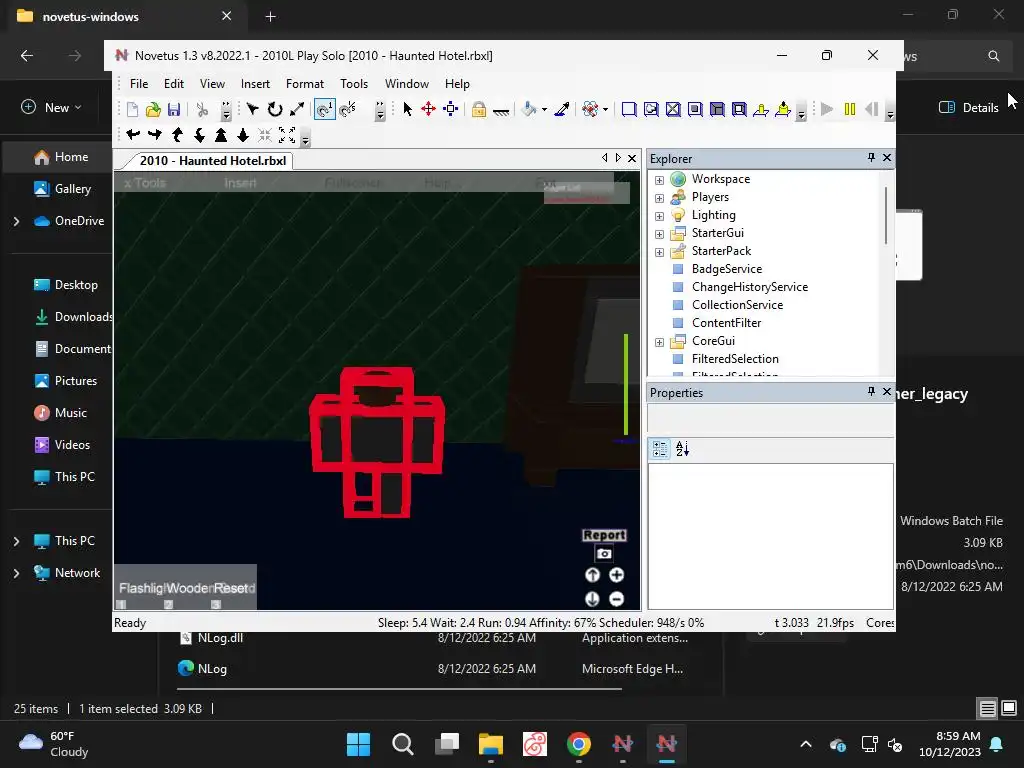Expand the Workspace node in Explorer
Screen dimensions: 1024x768
coord(660,180)
